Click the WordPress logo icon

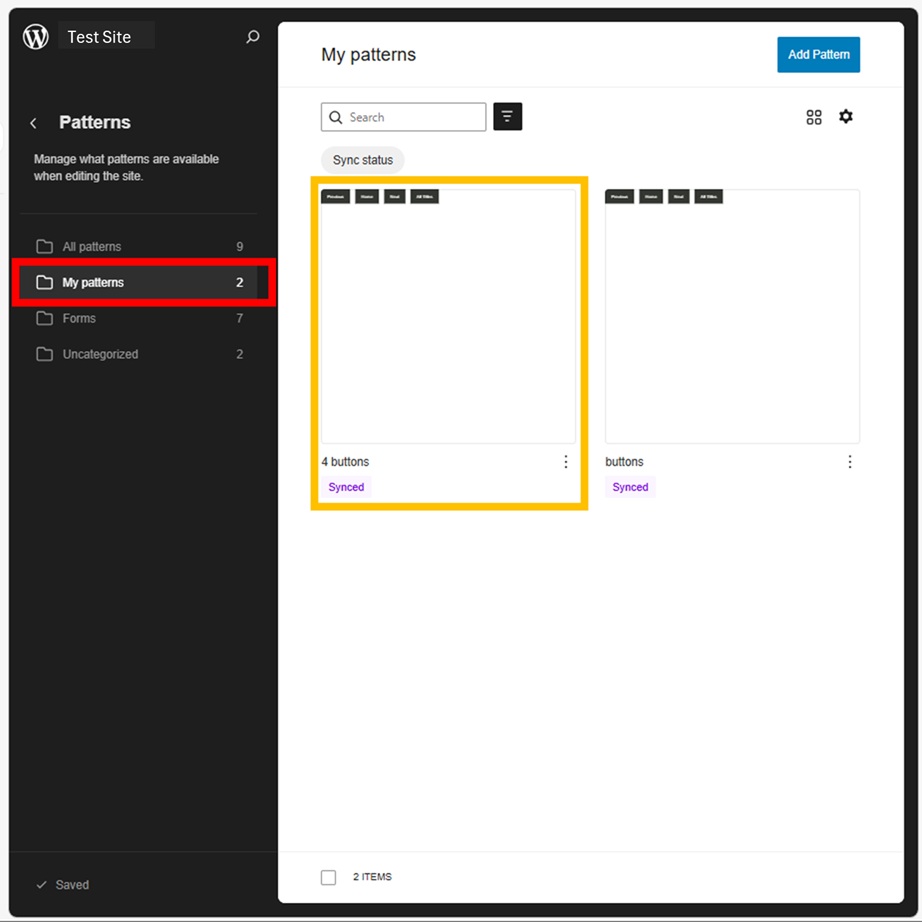(36, 37)
